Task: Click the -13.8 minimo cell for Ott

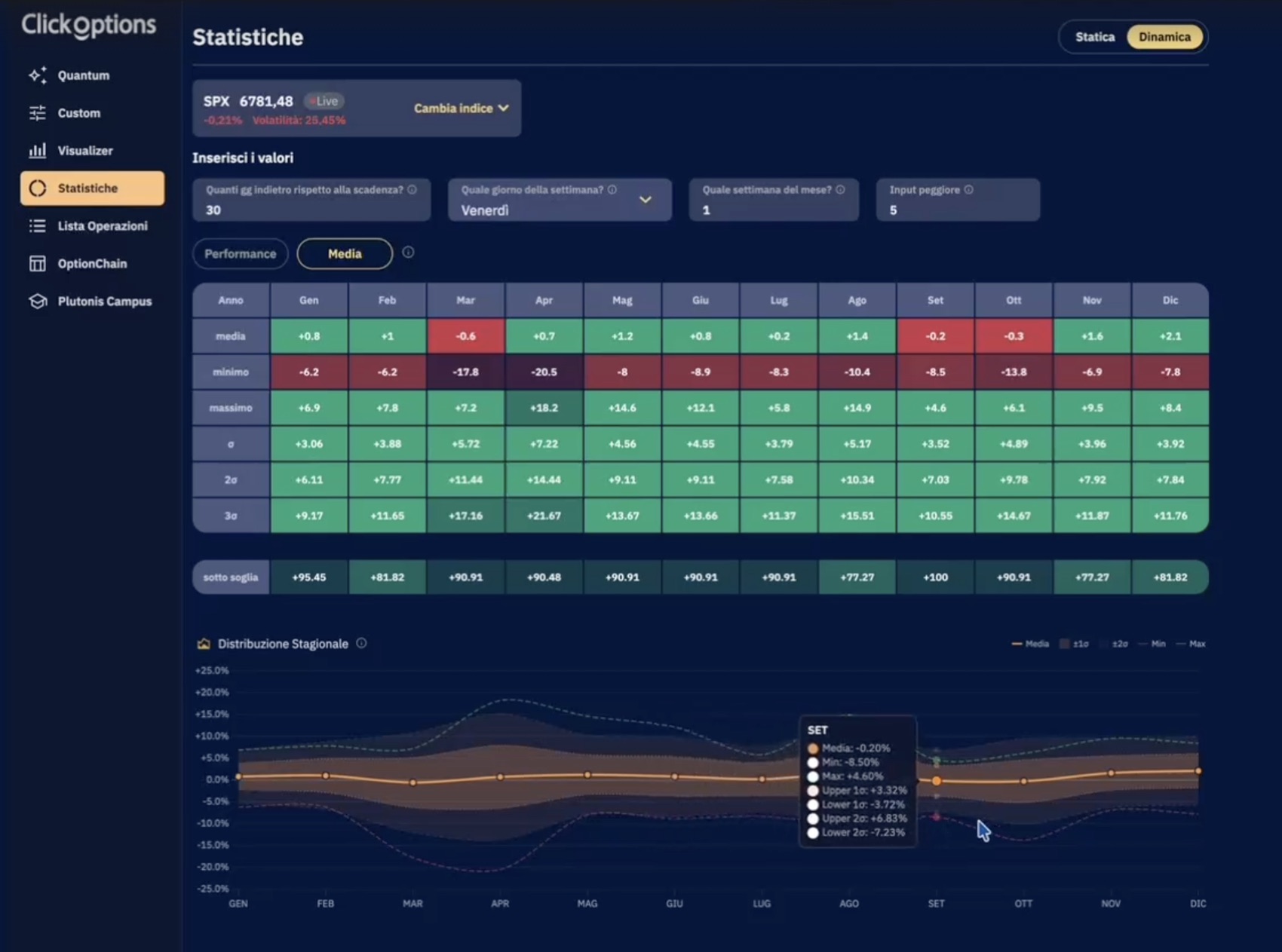Action: tap(1014, 372)
